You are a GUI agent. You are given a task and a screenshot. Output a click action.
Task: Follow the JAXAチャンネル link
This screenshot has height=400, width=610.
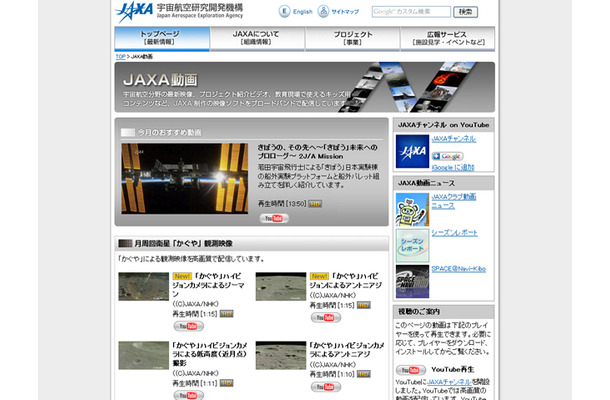click(x=454, y=139)
